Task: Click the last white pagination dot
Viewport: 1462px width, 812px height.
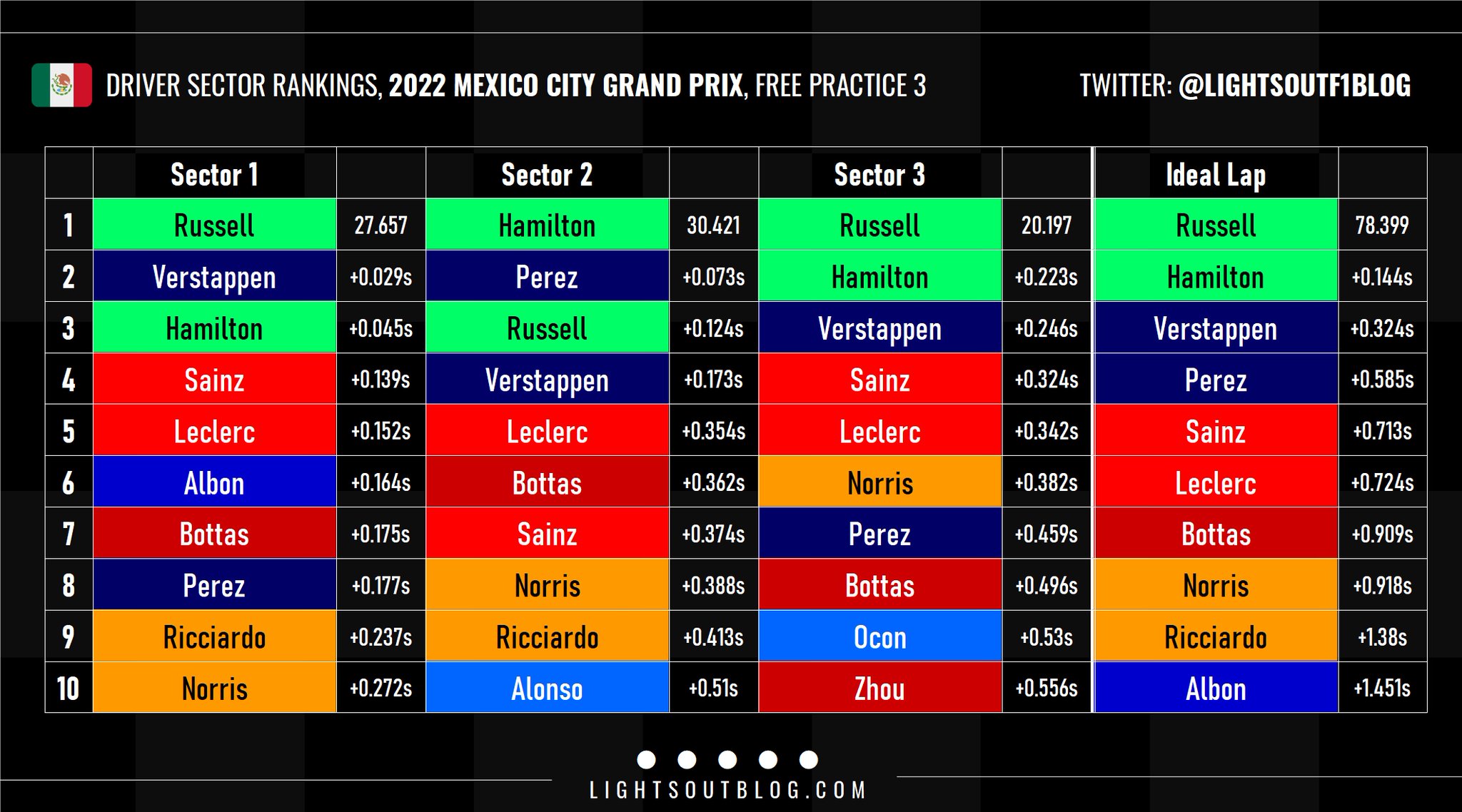Action: 809,759
